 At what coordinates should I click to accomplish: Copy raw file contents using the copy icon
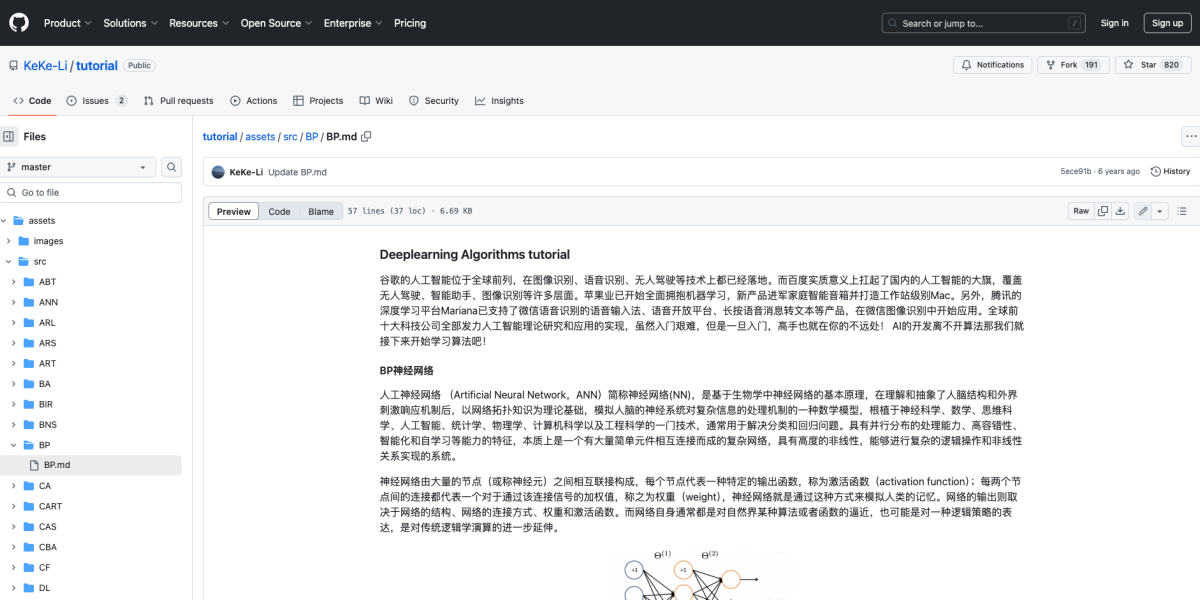point(1102,211)
